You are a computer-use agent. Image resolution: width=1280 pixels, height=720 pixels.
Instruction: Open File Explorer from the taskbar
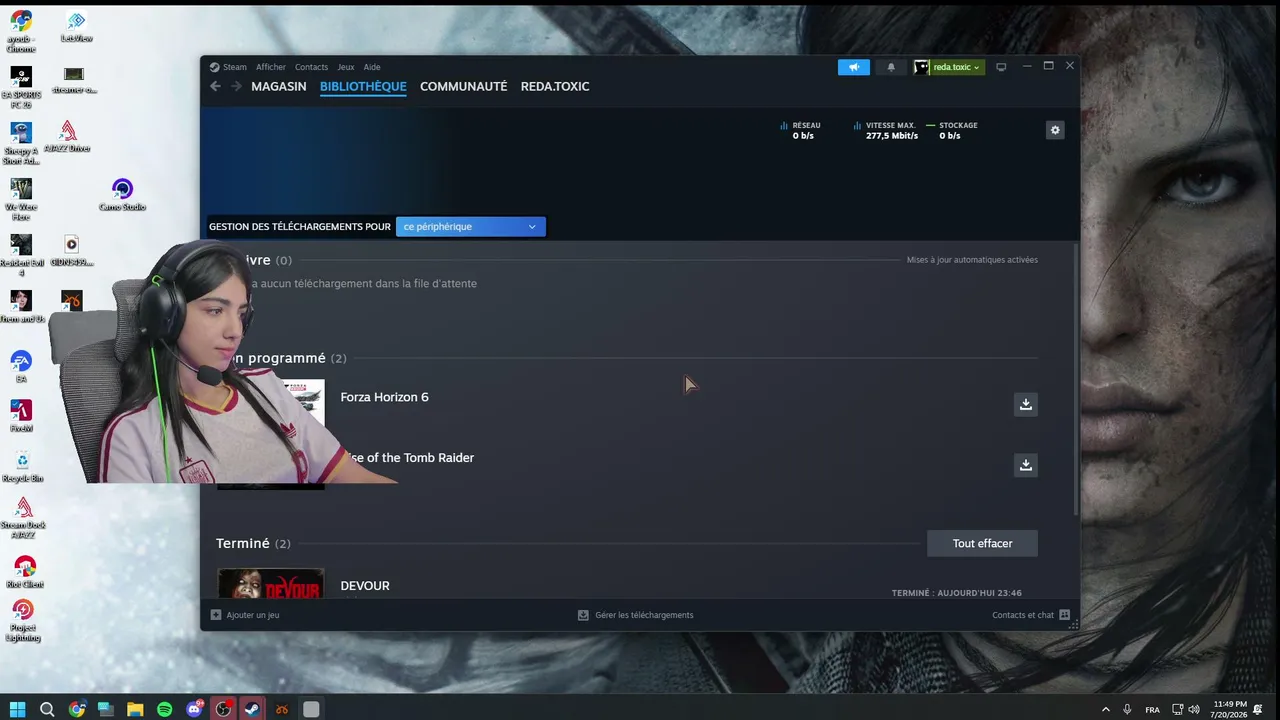click(135, 709)
